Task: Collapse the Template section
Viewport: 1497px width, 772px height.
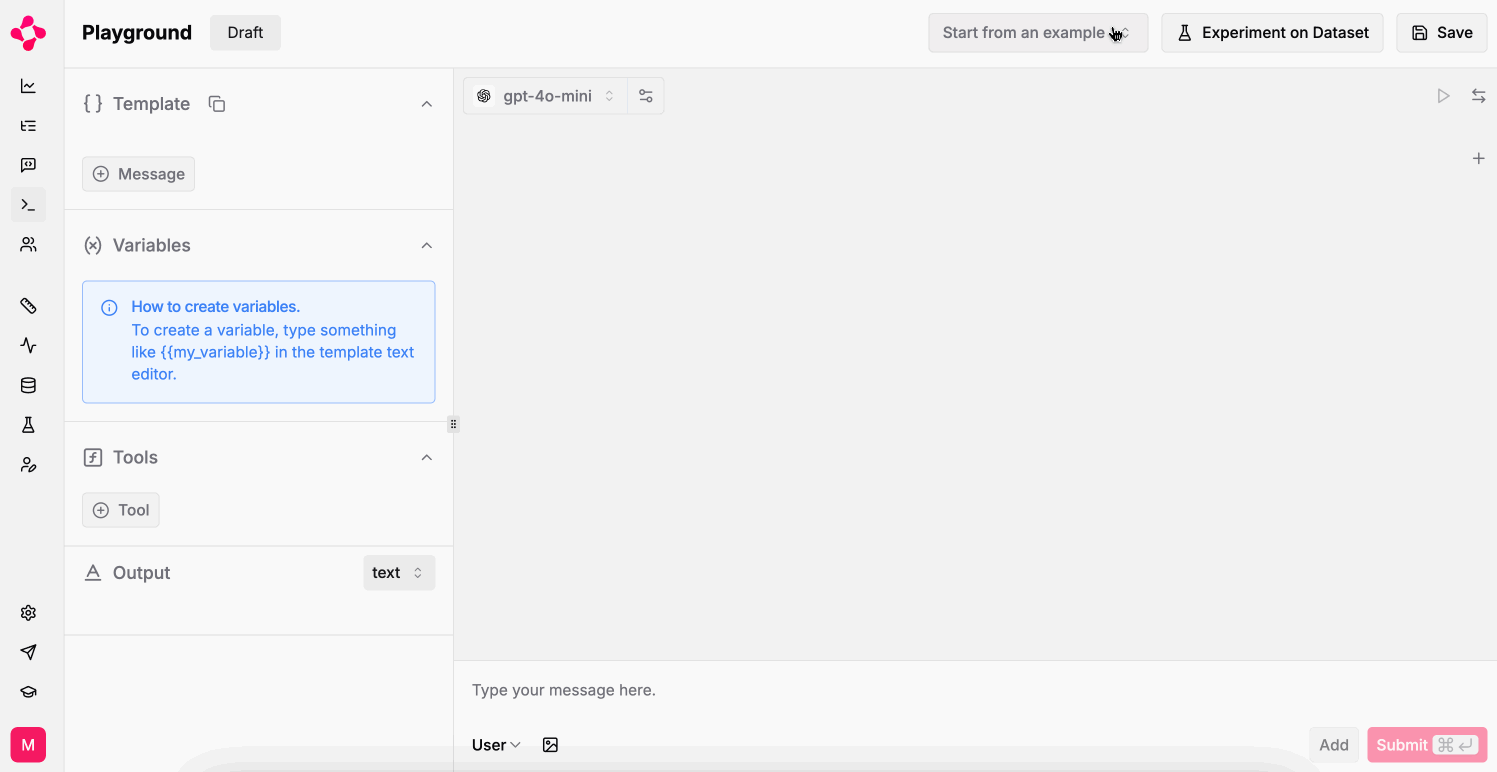Action: pyautogui.click(x=427, y=104)
